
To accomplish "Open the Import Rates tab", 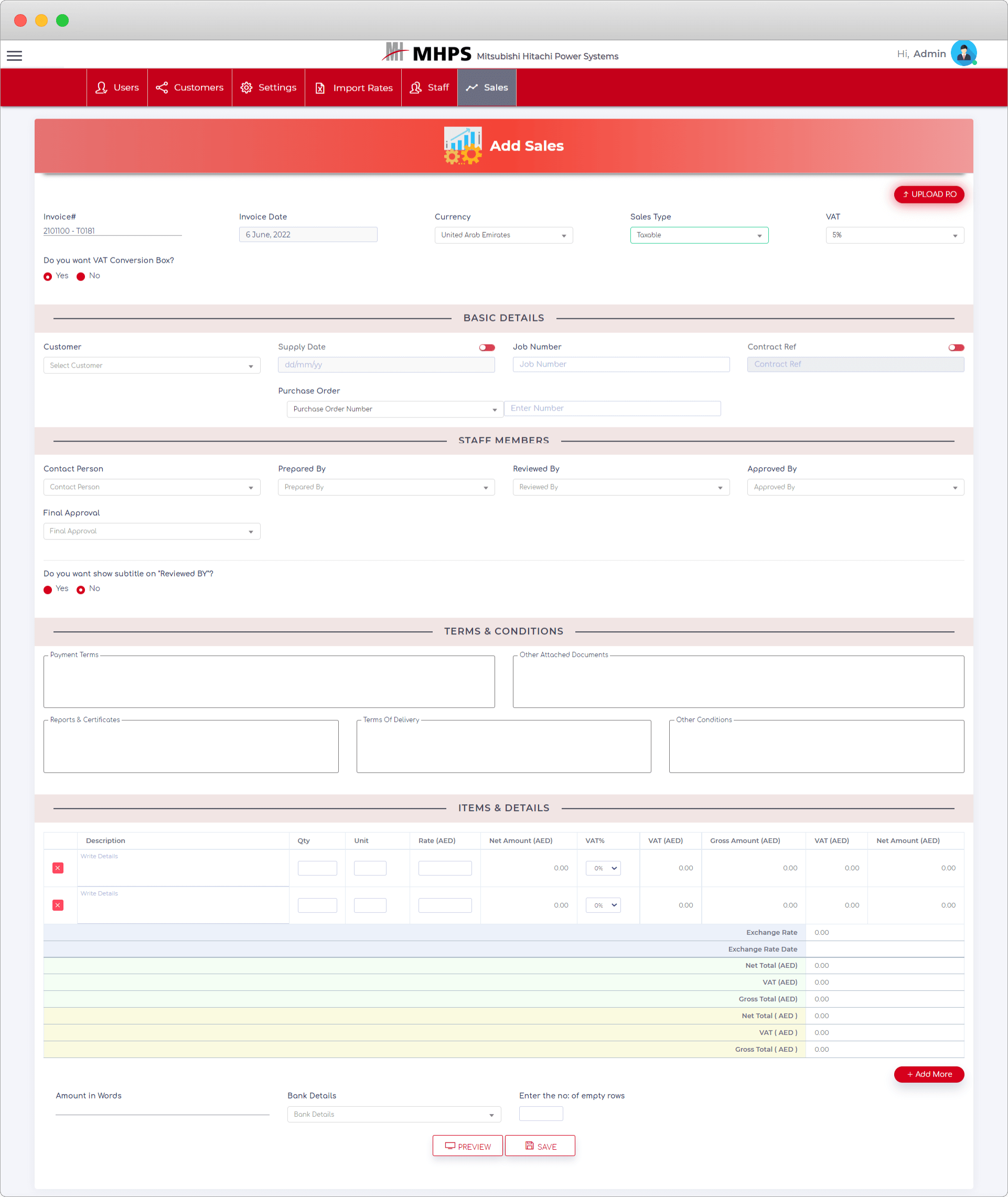I will (353, 88).
